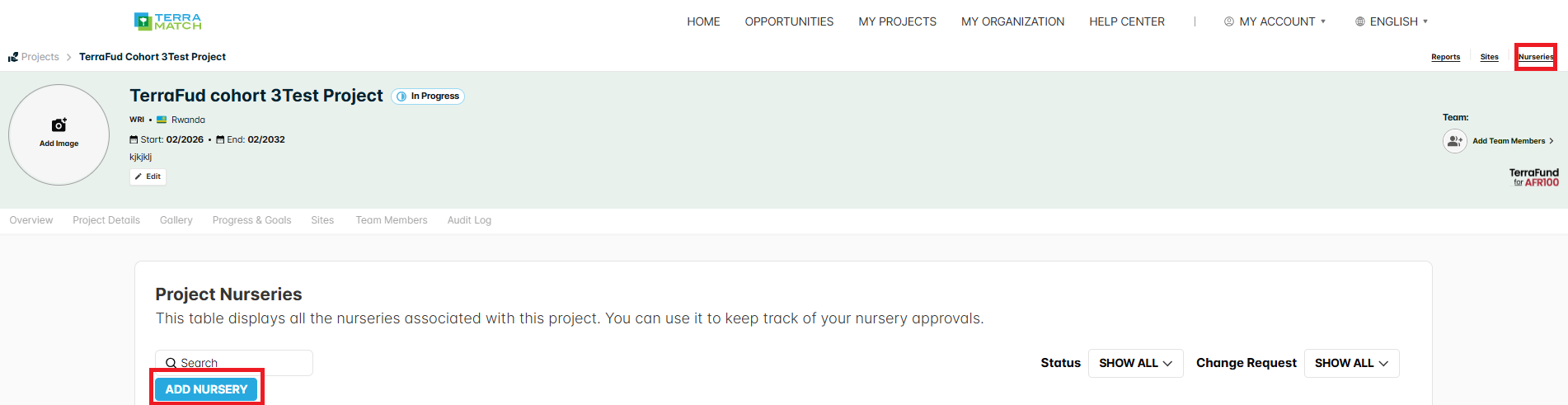Open the Audit Log tab

point(469,220)
